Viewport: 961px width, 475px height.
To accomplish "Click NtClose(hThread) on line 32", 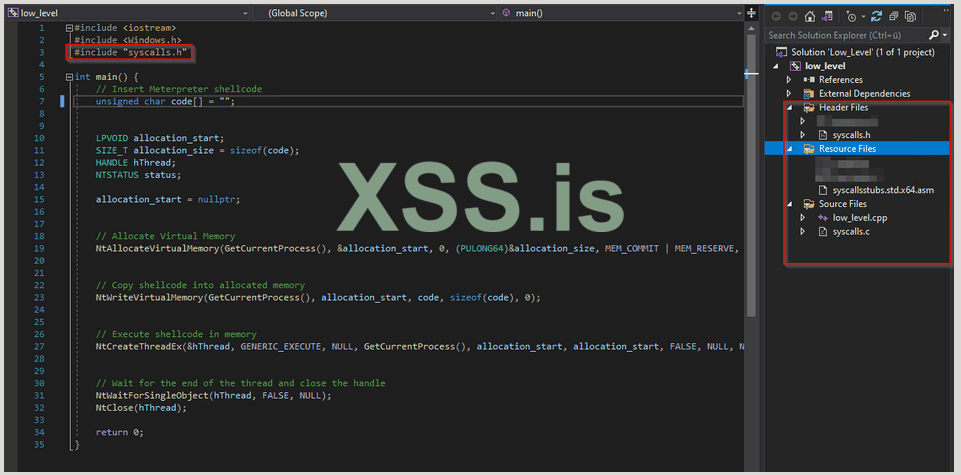I will coord(141,408).
